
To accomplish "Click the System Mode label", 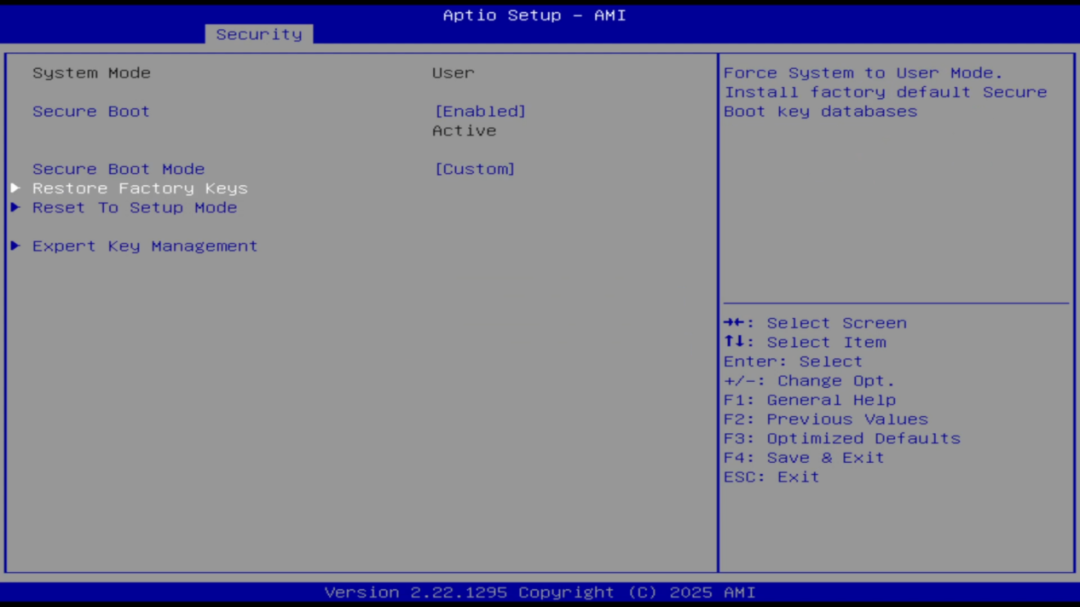I will click(92, 72).
